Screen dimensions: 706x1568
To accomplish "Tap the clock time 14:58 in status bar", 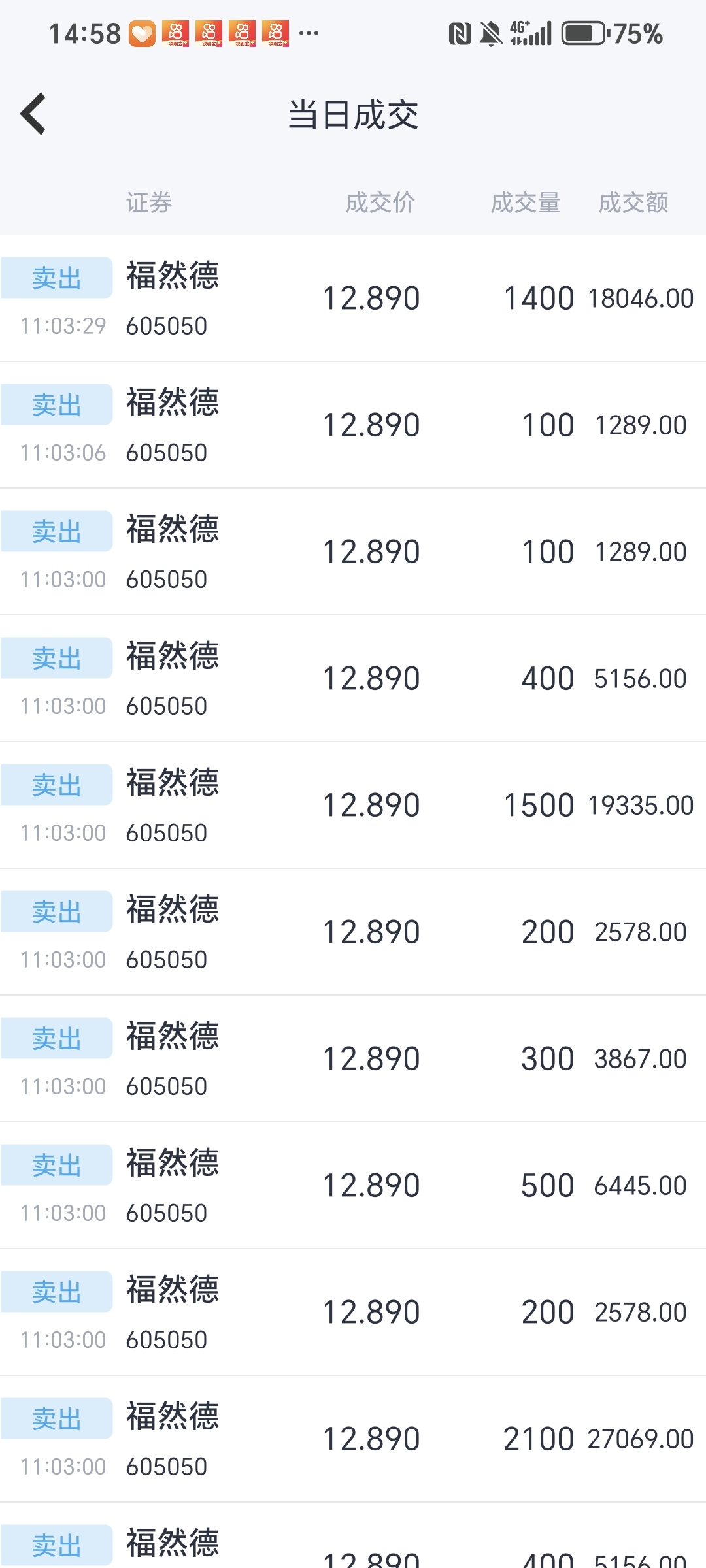I will tap(85, 33).
